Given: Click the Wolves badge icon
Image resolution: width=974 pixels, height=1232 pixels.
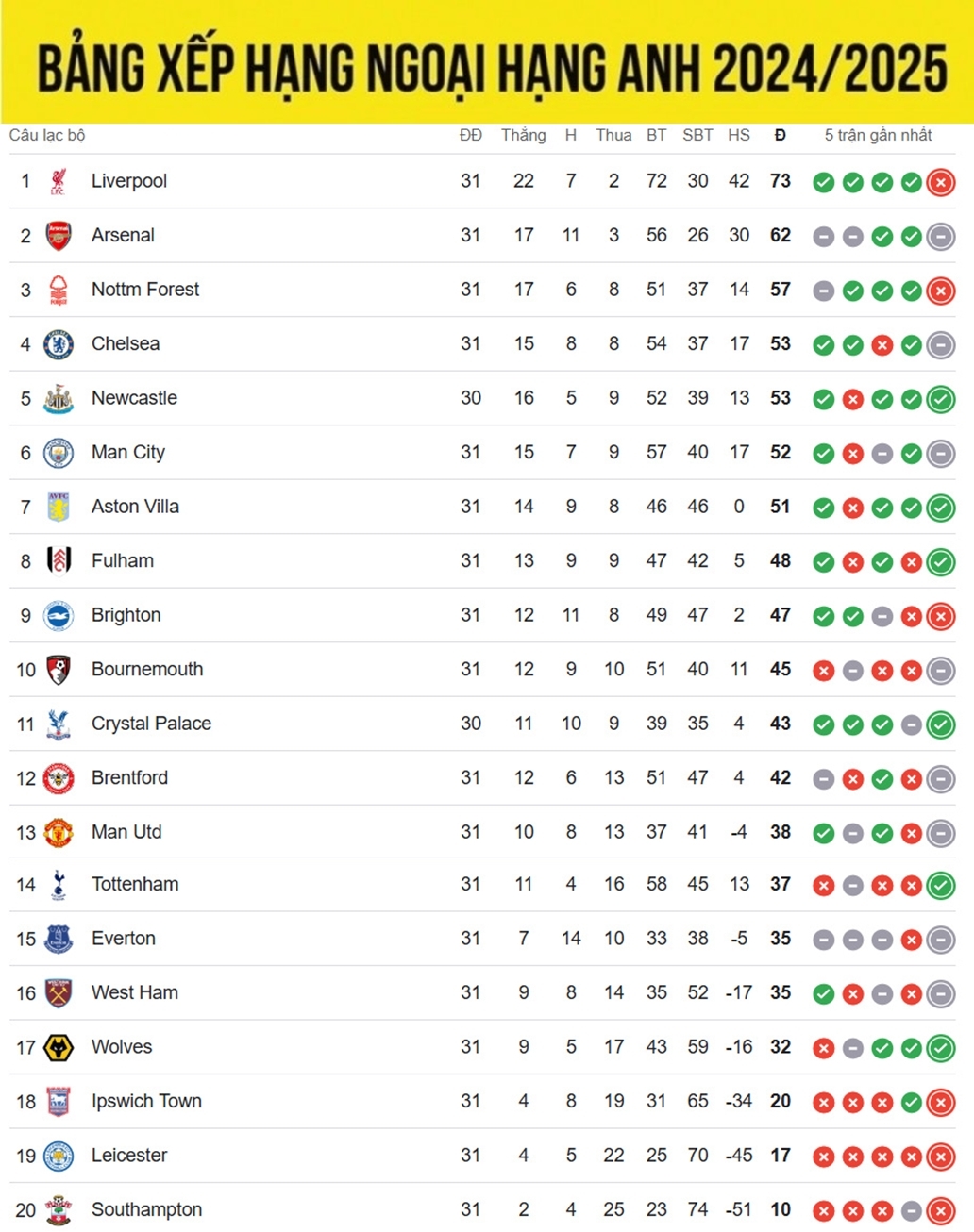Looking at the screenshot, I should [59, 1047].
